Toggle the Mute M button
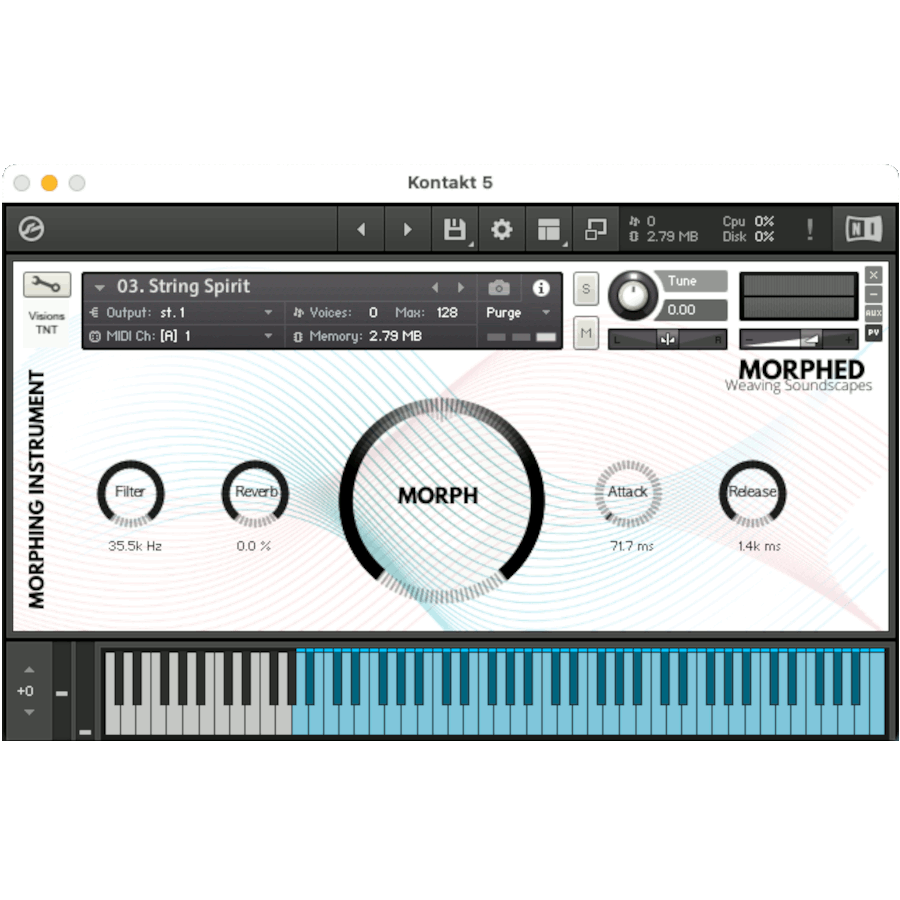Screen dimensions: 900x900 pyautogui.click(x=586, y=333)
